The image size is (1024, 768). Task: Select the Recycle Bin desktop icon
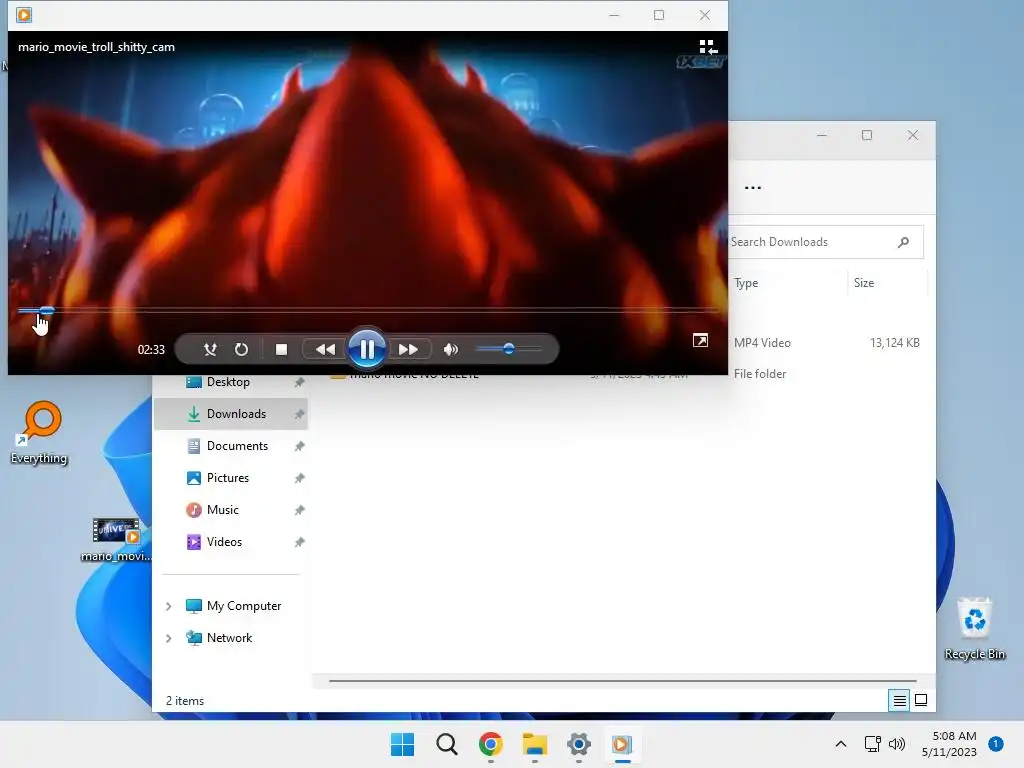coord(974,629)
